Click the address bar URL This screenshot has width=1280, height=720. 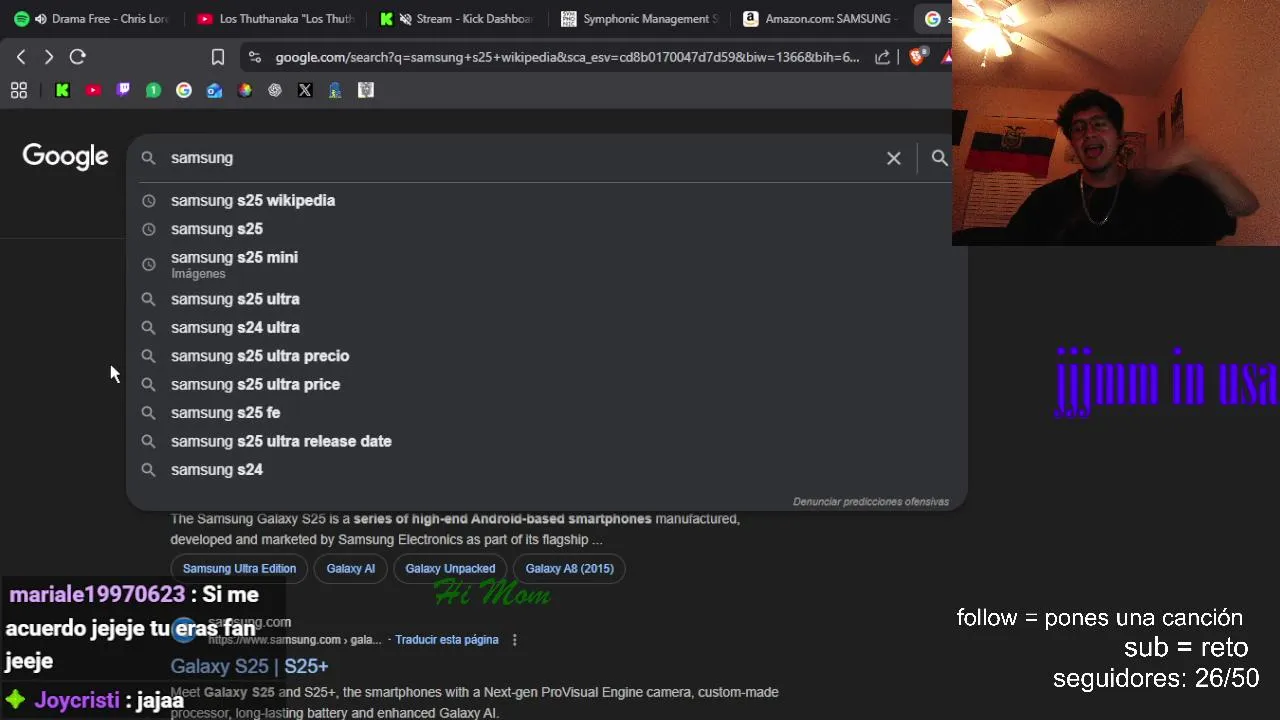[x=567, y=57]
